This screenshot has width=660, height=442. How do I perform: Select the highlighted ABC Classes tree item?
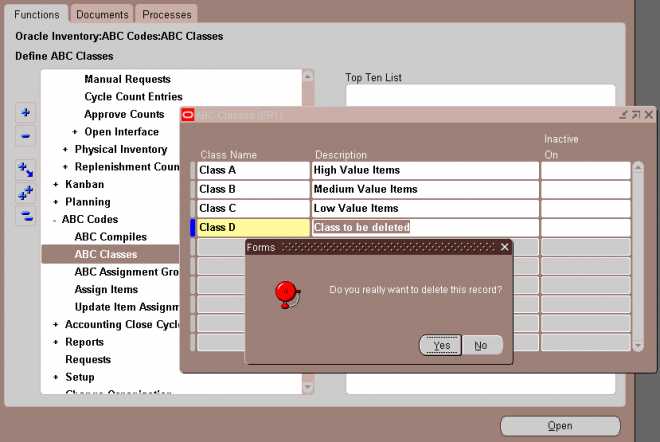[110, 254]
